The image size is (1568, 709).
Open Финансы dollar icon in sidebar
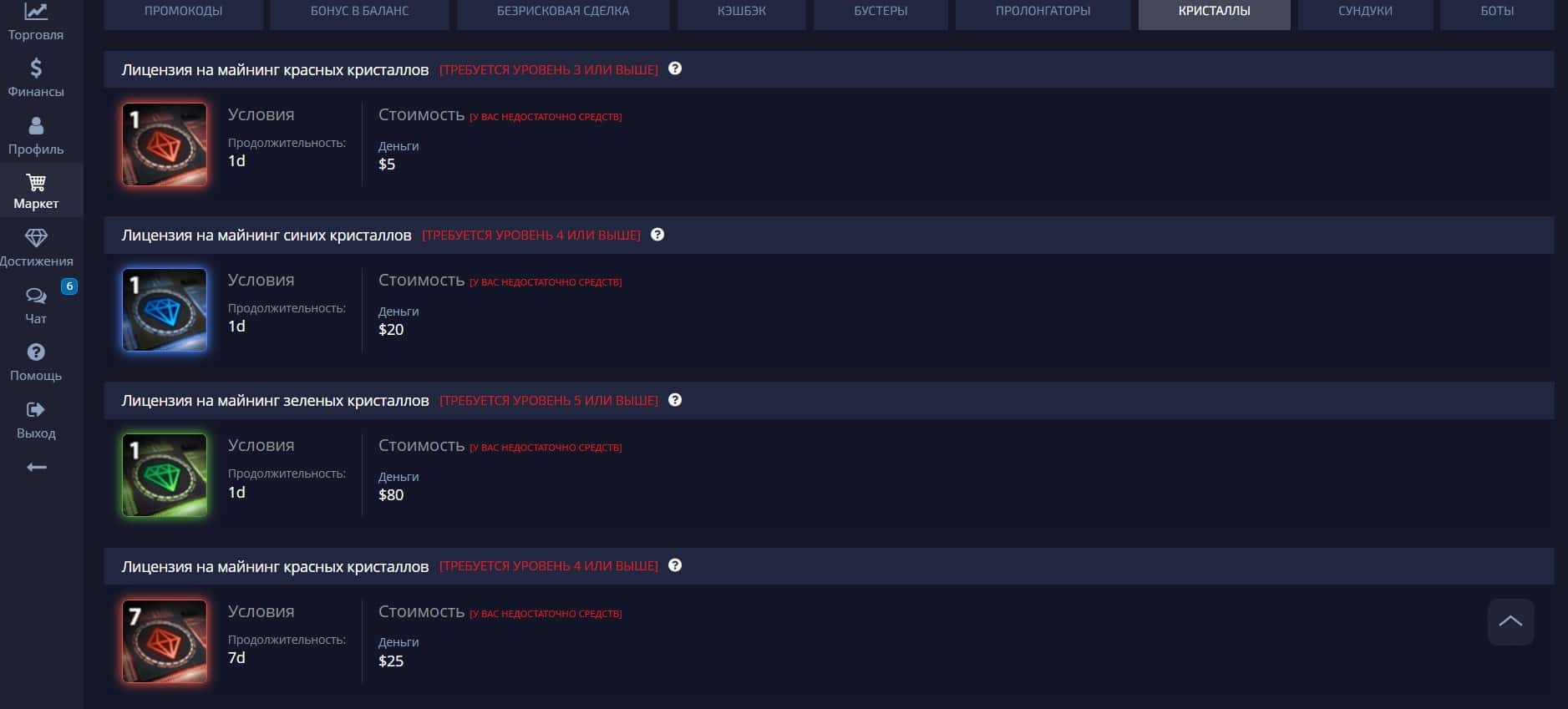click(36, 68)
